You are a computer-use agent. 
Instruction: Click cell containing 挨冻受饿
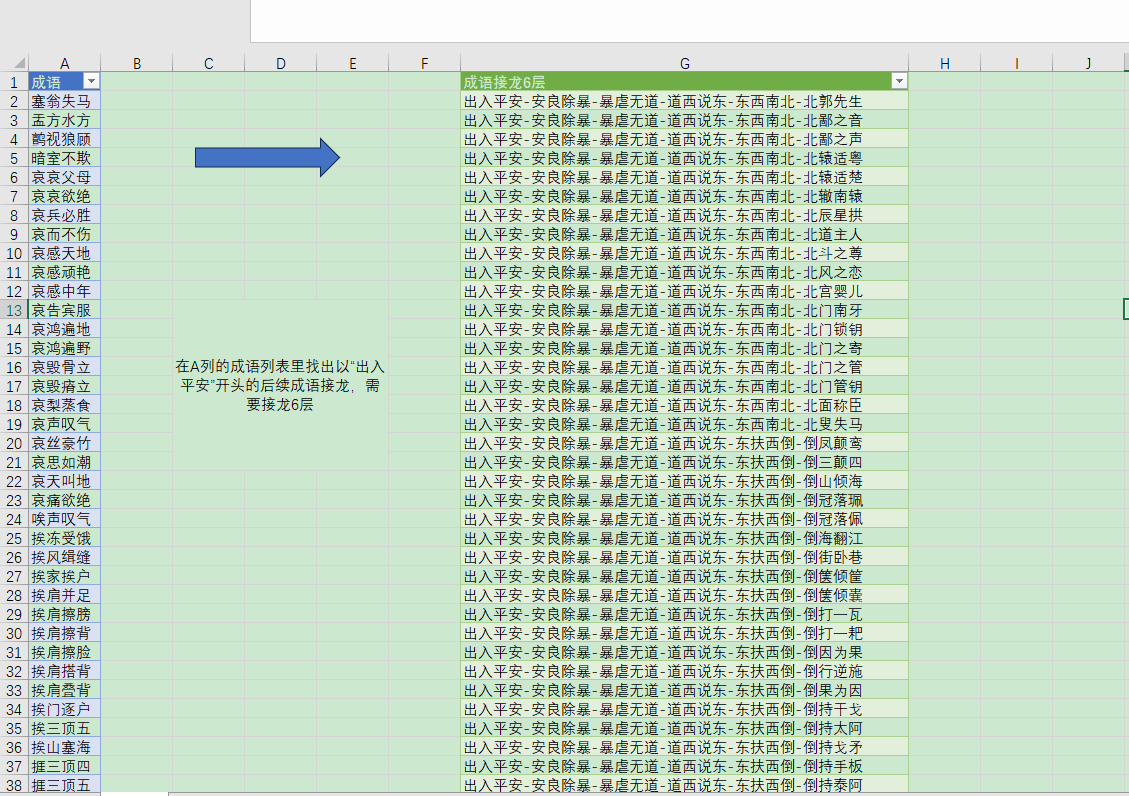64,538
